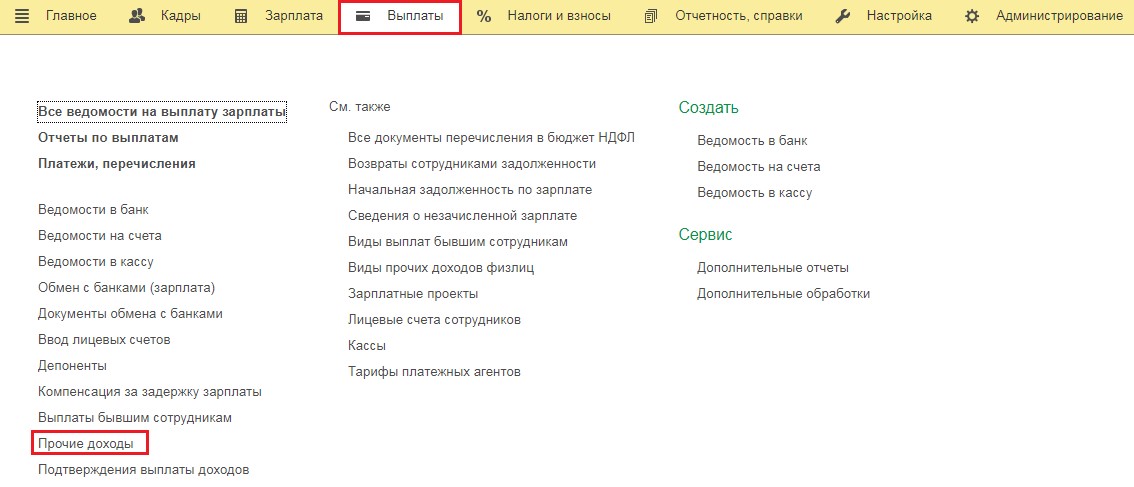Open Отчеты по выплатам

[108, 137]
